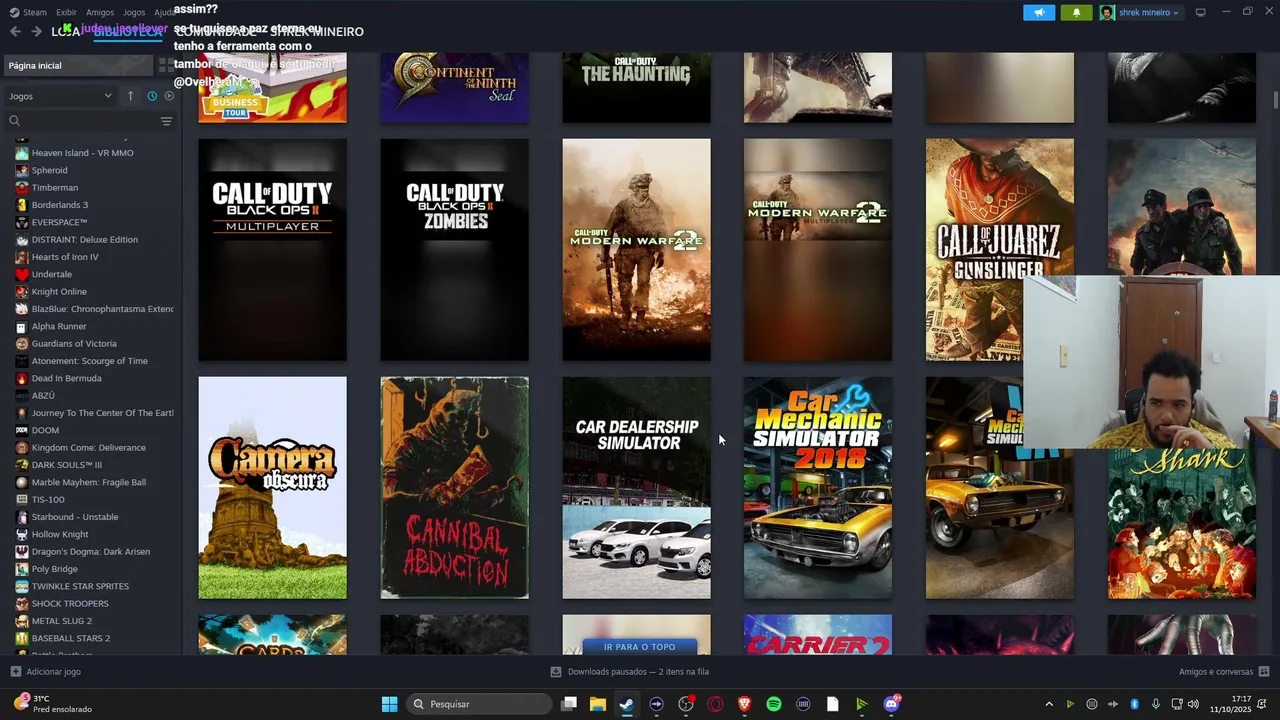This screenshot has height=720, width=1280.
Task: Click the library search field
Action: (82, 121)
